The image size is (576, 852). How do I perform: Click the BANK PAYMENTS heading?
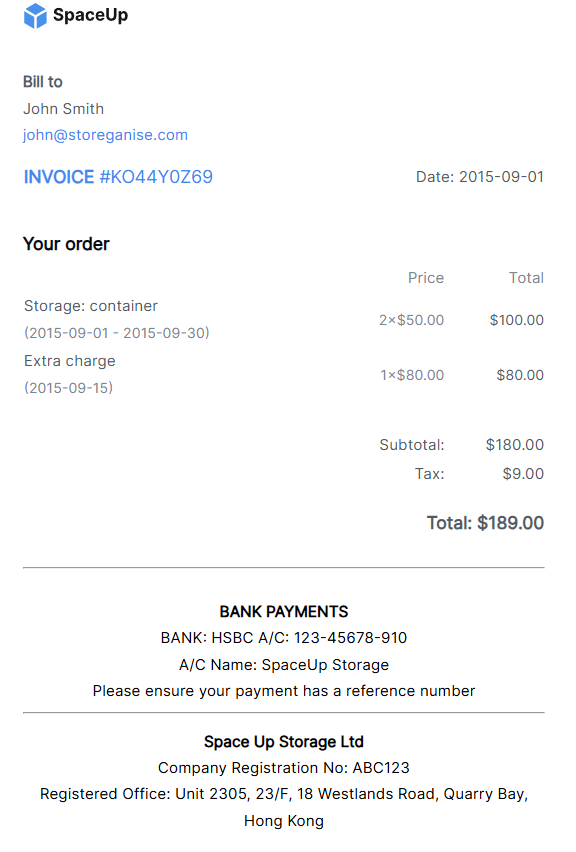tap(284, 612)
